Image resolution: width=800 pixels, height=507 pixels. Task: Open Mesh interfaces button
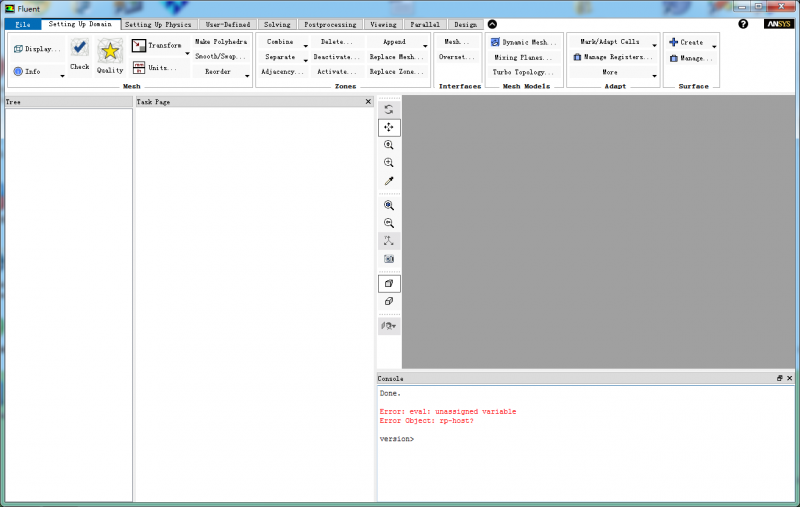click(457, 42)
